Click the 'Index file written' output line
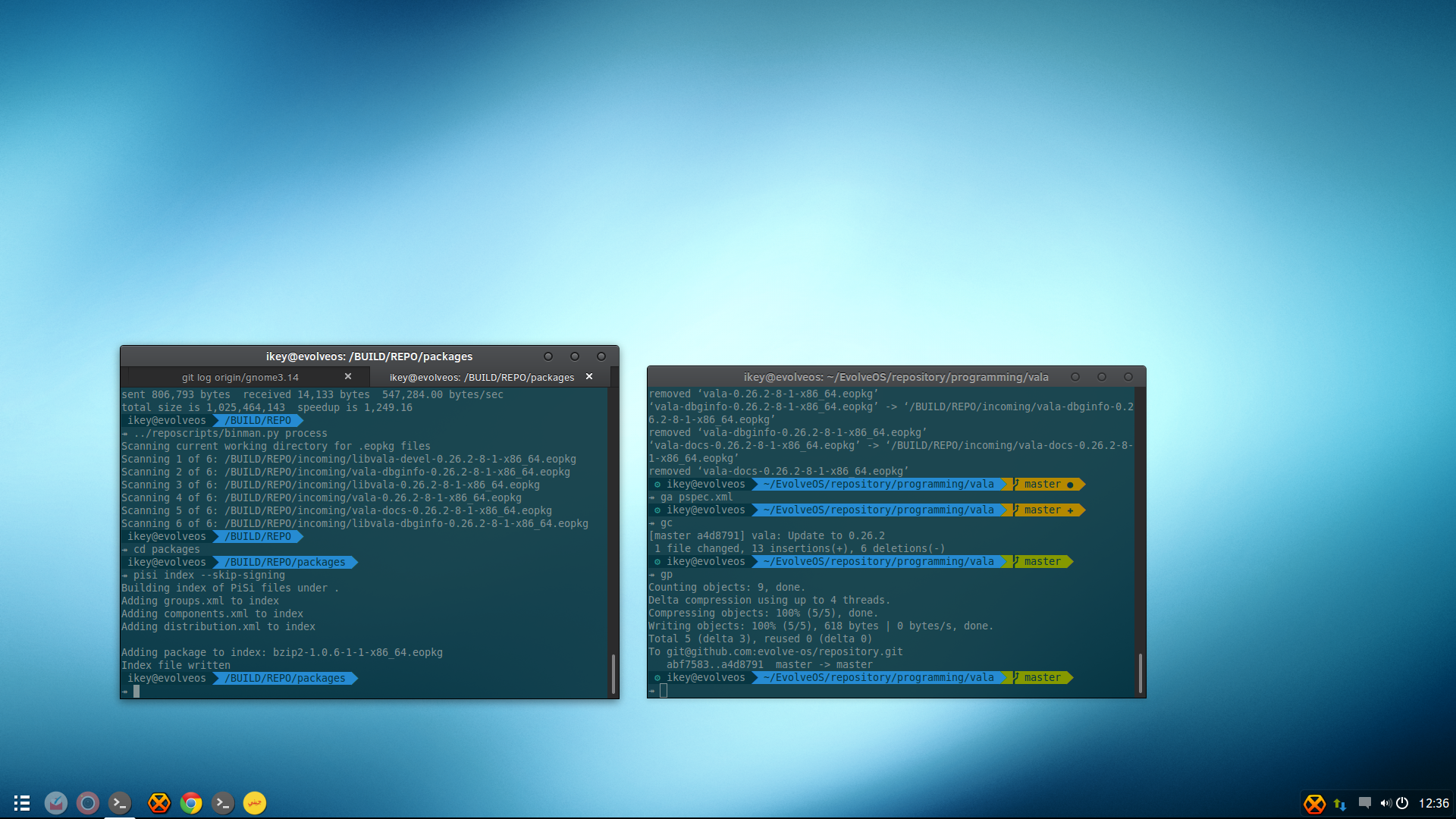Image resolution: width=1456 pixels, height=819 pixels. 176,666
